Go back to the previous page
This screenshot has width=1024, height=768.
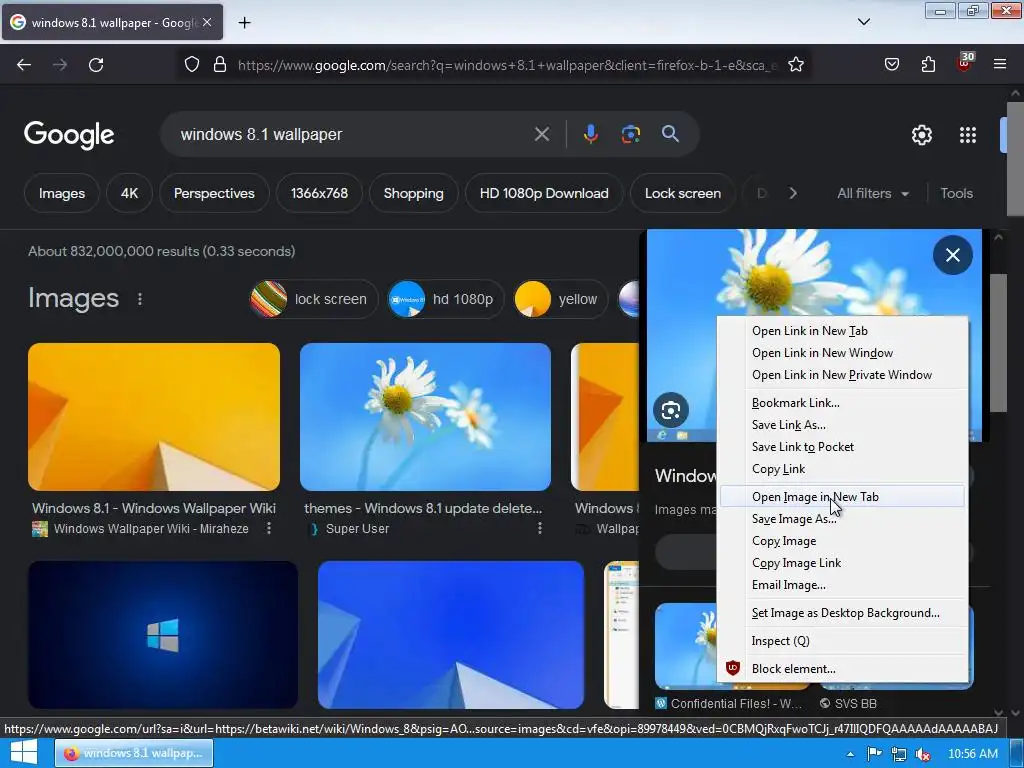click(x=24, y=65)
